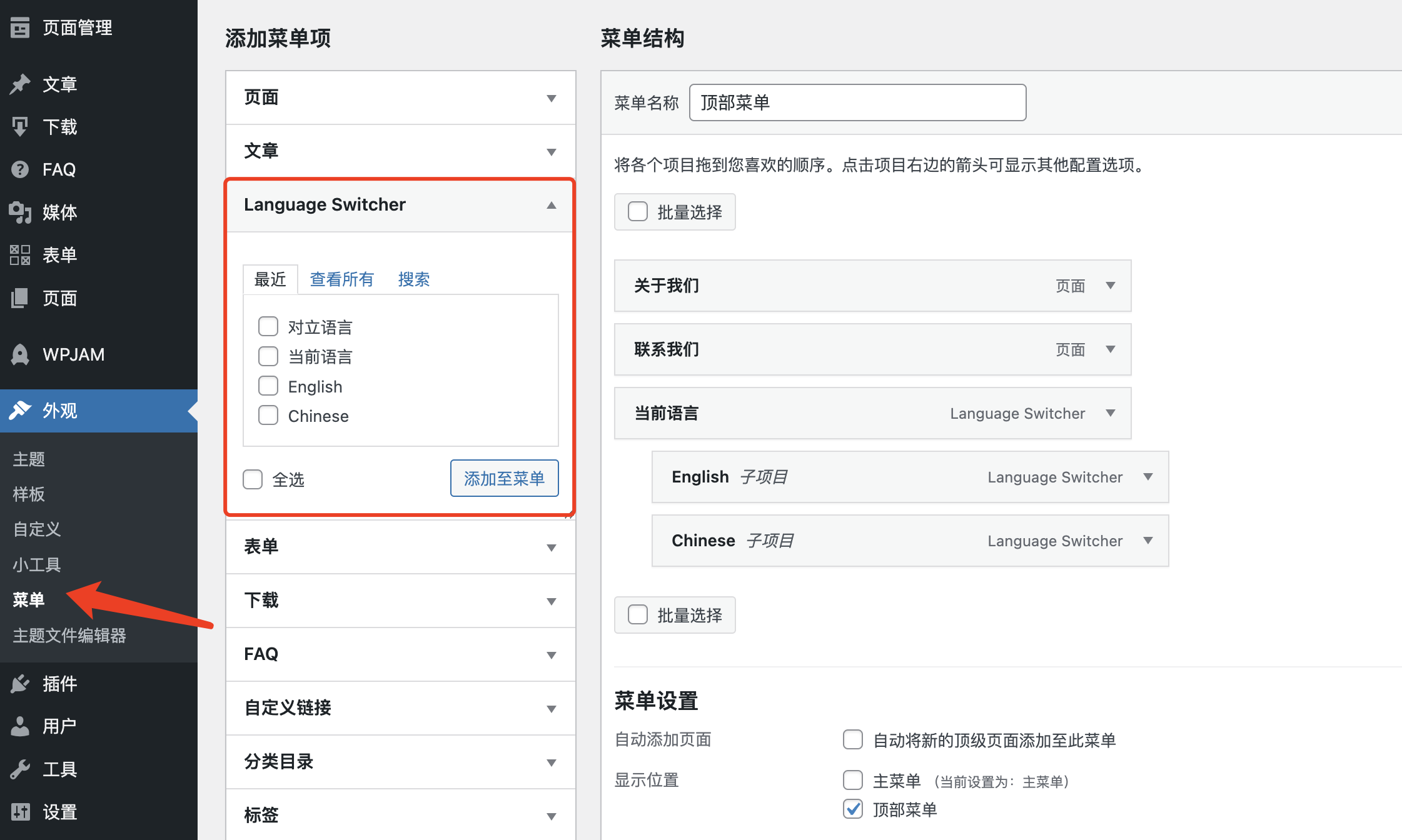Enable the 全选 select all checkbox
Image resolution: width=1402 pixels, height=840 pixels.
(x=253, y=479)
